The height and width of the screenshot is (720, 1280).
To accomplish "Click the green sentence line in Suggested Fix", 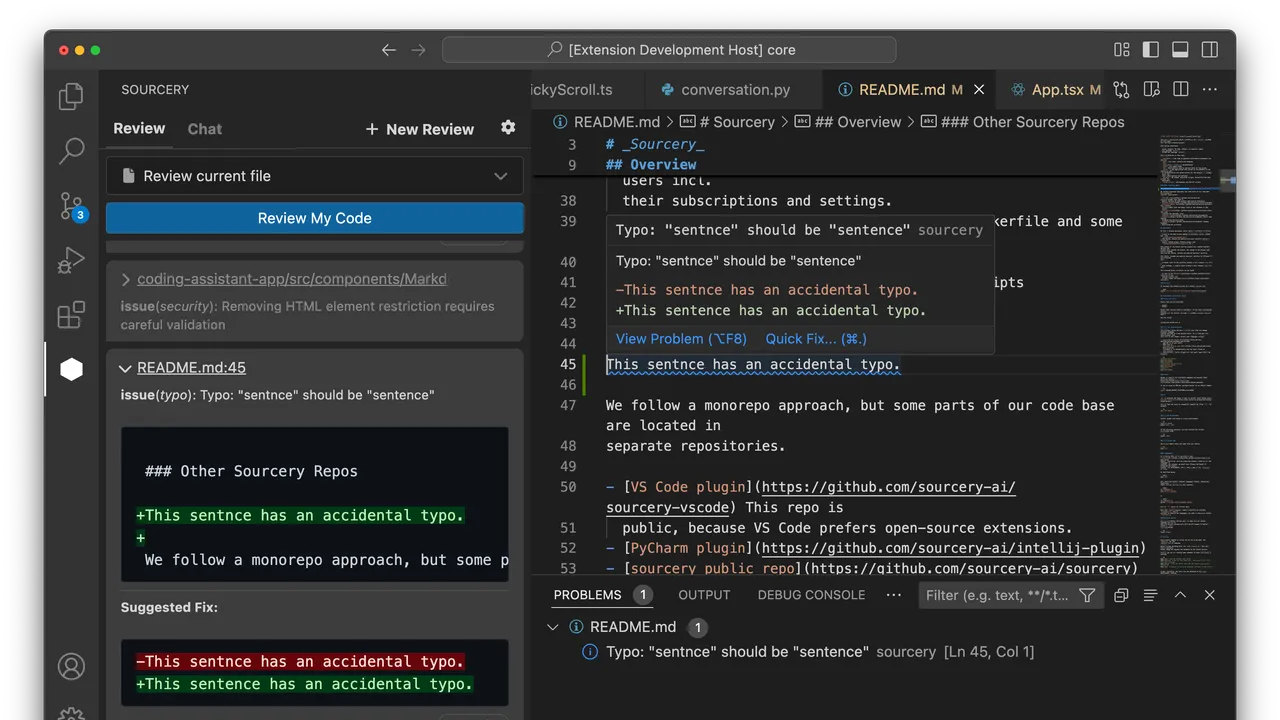I will coord(304,684).
